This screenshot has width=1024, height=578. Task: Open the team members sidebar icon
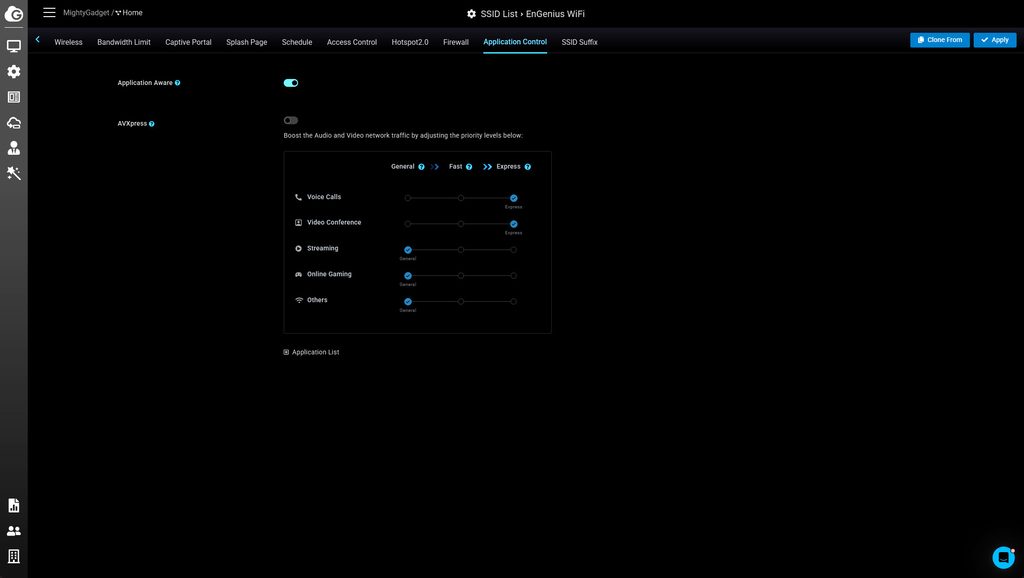pyautogui.click(x=14, y=531)
